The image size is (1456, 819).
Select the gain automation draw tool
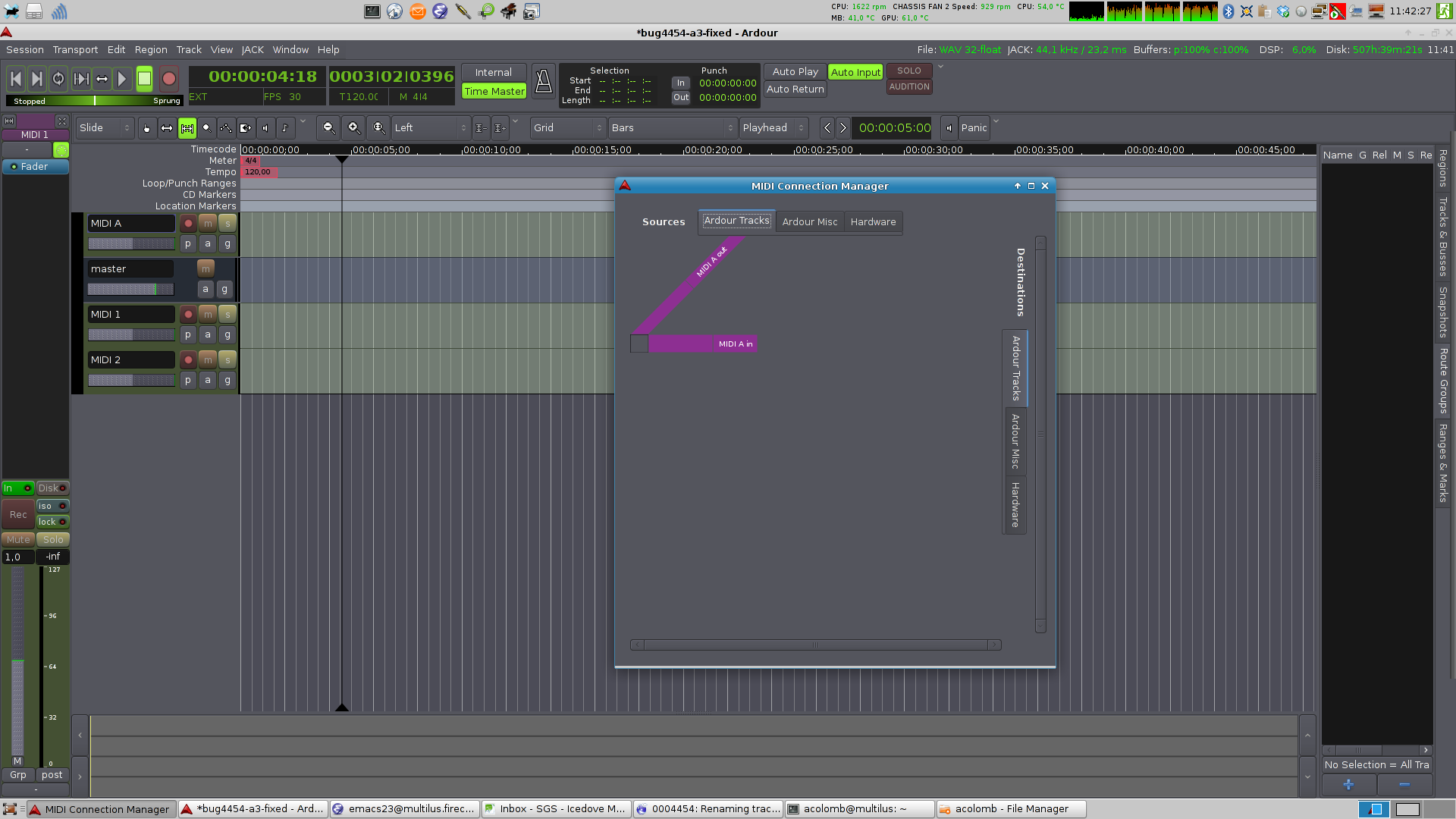226,128
